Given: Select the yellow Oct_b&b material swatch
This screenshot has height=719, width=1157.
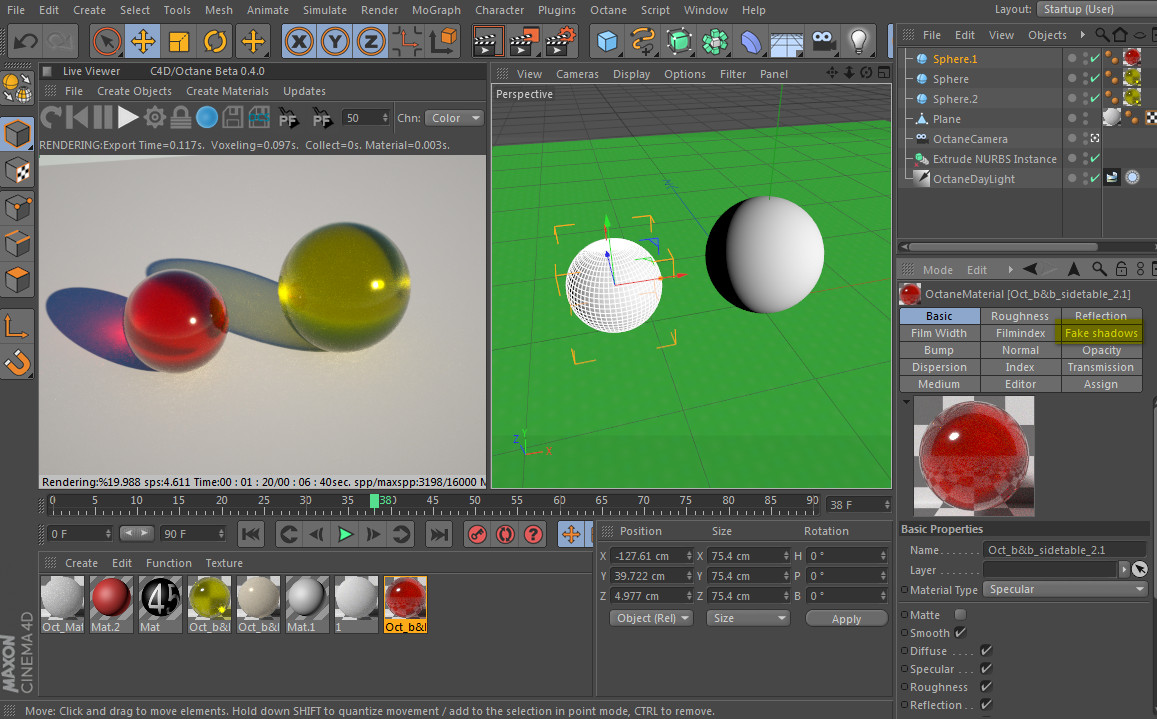Looking at the screenshot, I should click(210, 605).
